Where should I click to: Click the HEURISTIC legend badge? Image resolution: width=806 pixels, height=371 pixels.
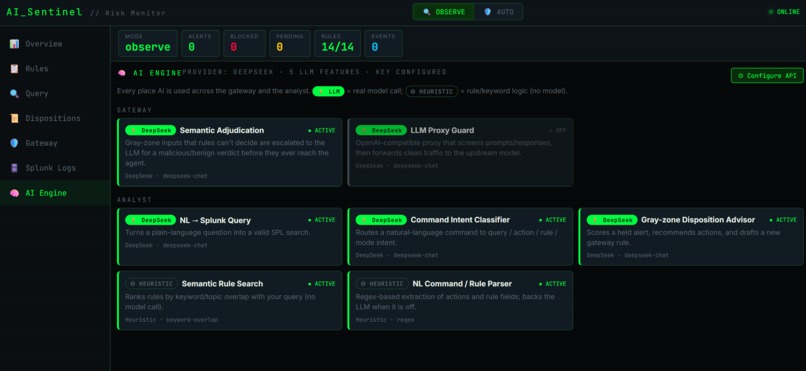coord(432,91)
